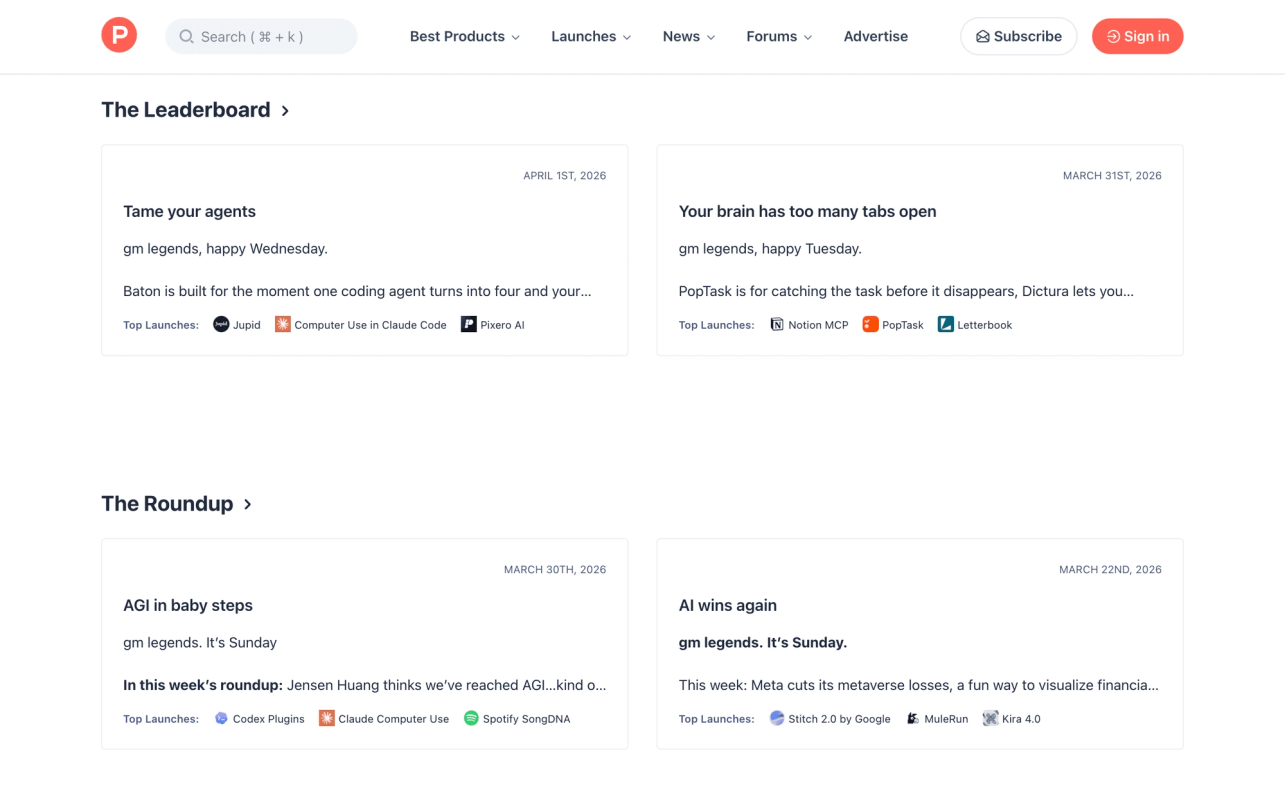Click the Computer Use in Claude Code icon
Screen dimensions: 1285x800
click(283, 324)
